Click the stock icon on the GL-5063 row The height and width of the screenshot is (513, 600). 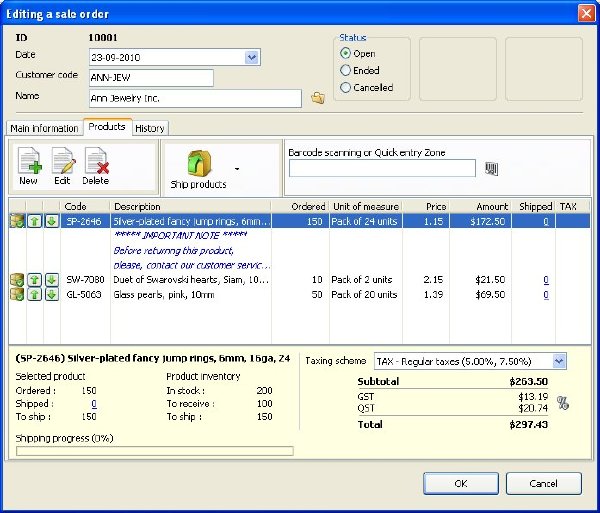17,295
